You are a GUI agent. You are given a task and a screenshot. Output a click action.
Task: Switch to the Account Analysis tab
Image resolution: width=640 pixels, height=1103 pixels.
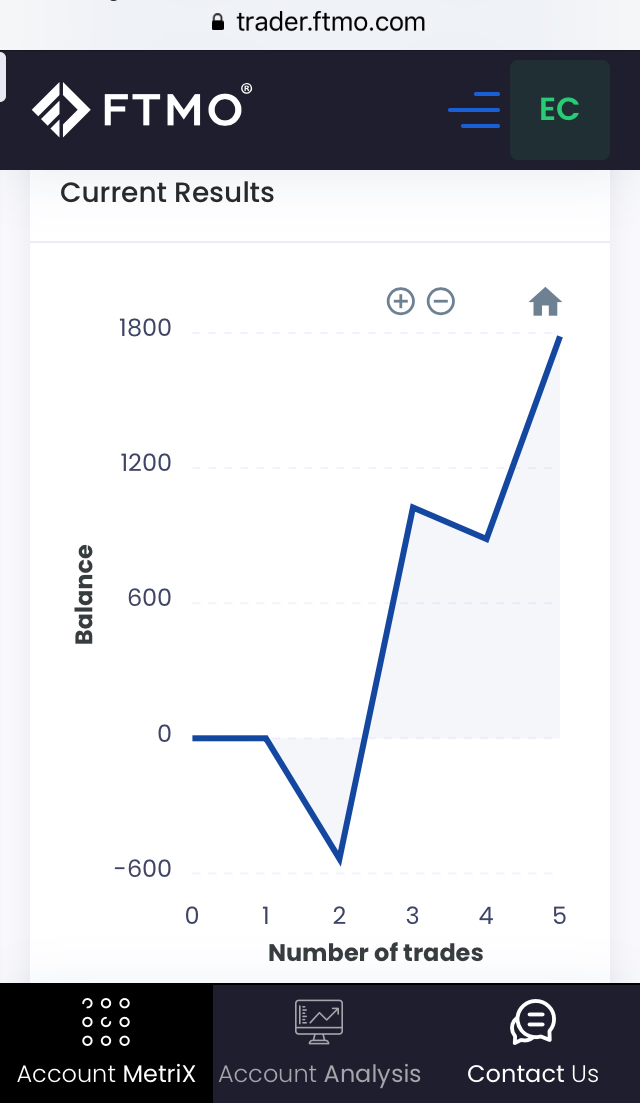319,1044
